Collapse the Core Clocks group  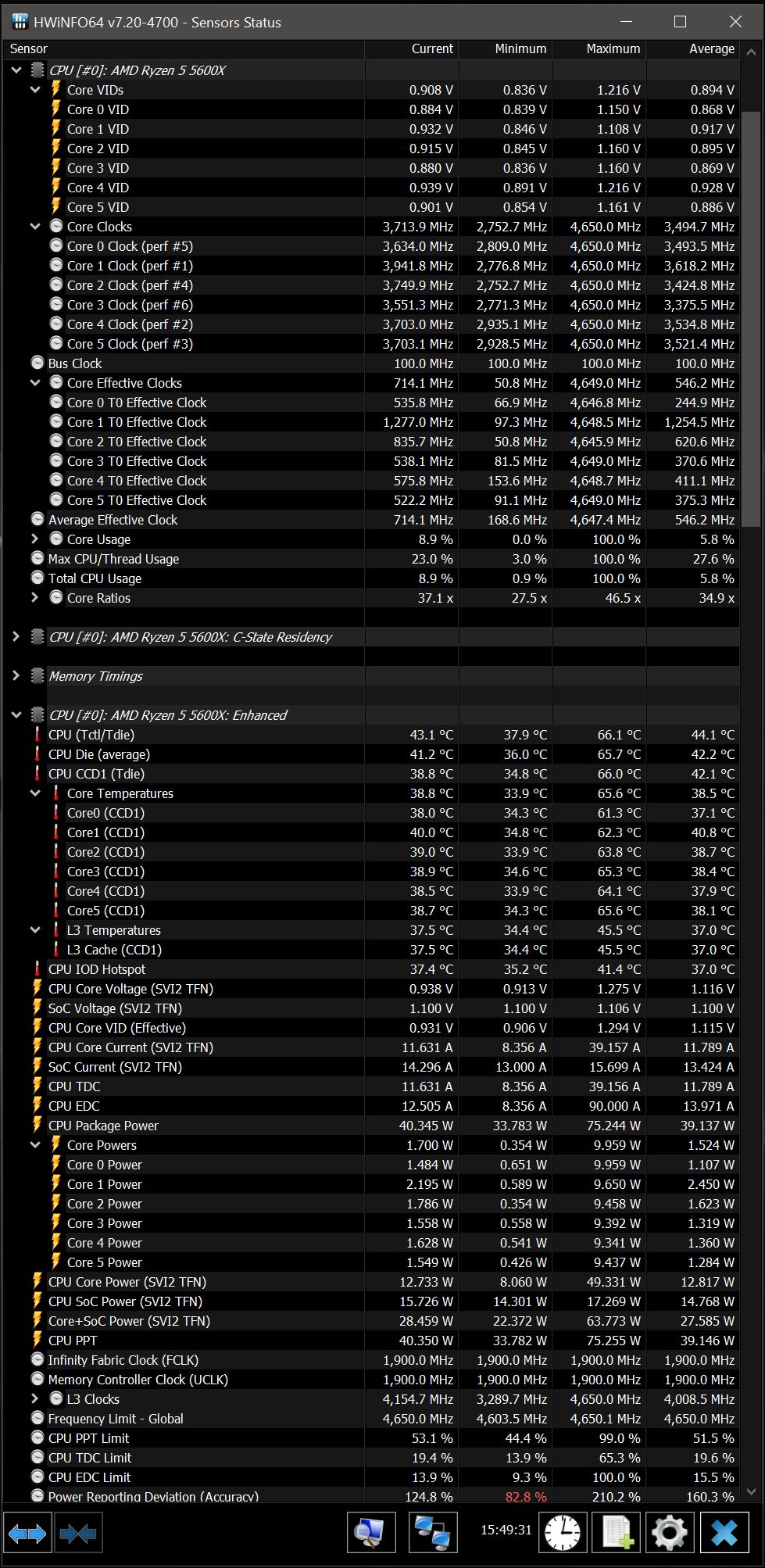pyautogui.click(x=35, y=227)
